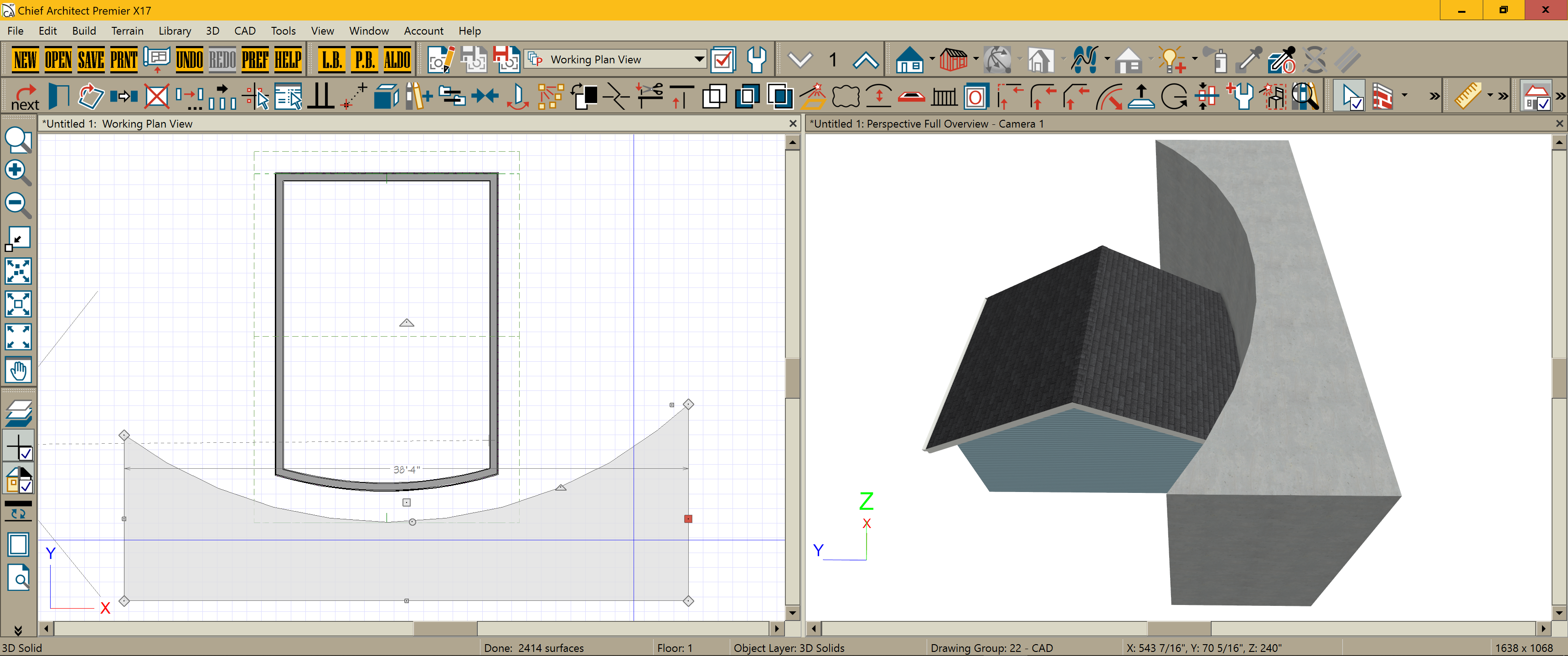Open the CAD menu

point(245,31)
